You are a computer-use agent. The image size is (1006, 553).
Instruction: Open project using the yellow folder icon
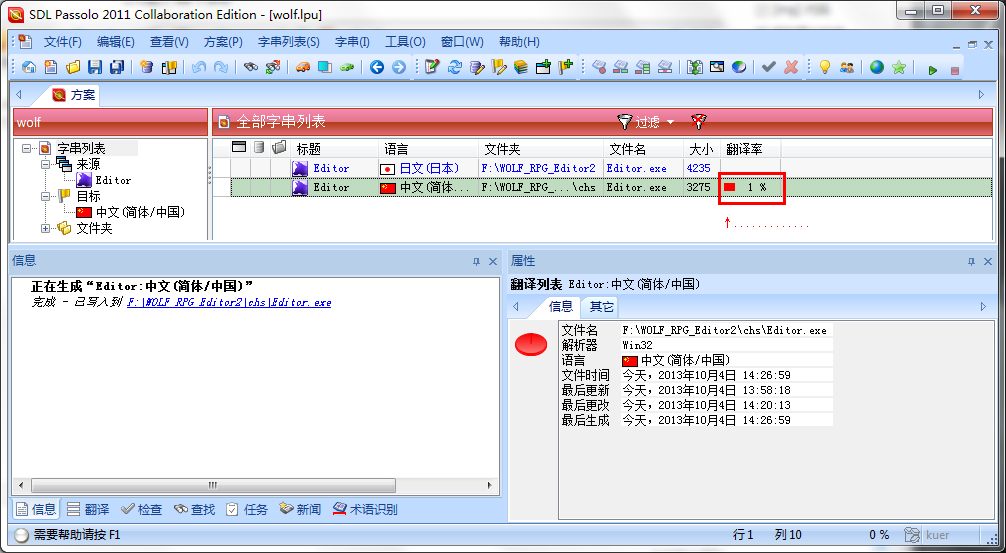pos(72,67)
